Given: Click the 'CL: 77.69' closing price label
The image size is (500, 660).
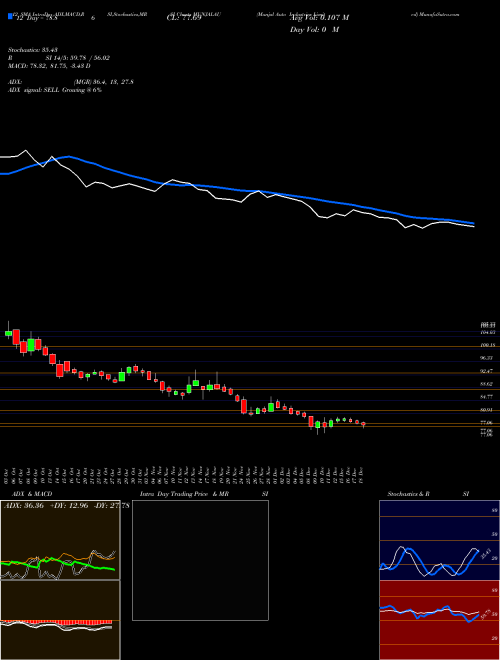Looking at the screenshot, I should click(184, 18).
